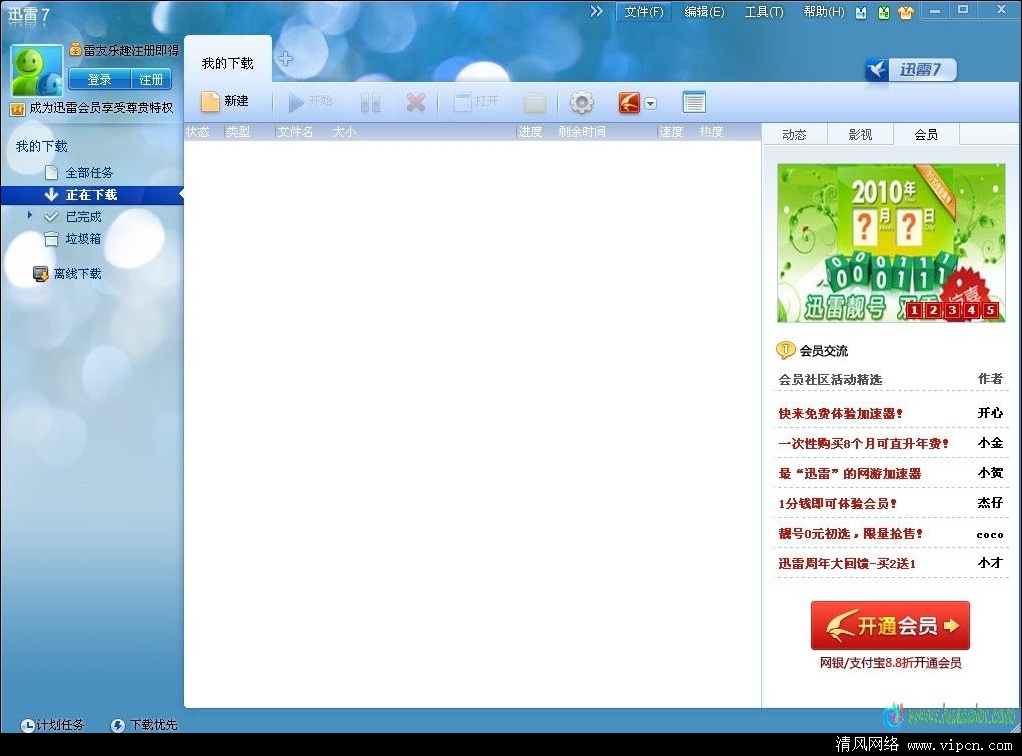Click the user avatar picture

36,70
